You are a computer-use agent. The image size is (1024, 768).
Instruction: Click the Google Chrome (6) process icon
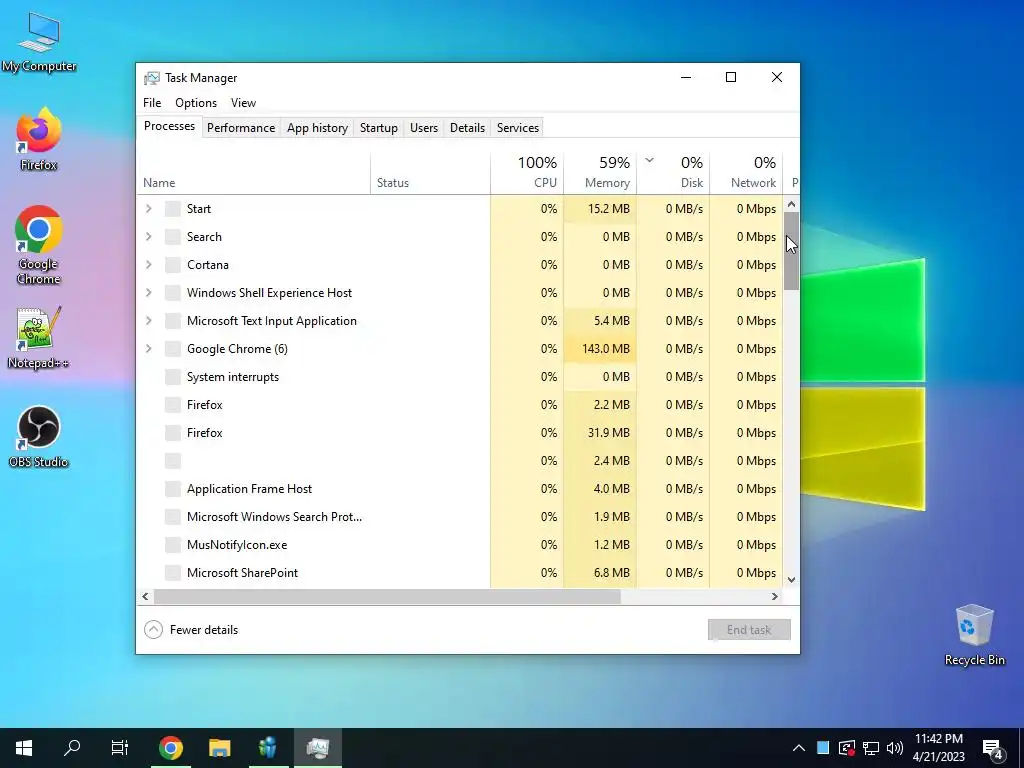[172, 349]
